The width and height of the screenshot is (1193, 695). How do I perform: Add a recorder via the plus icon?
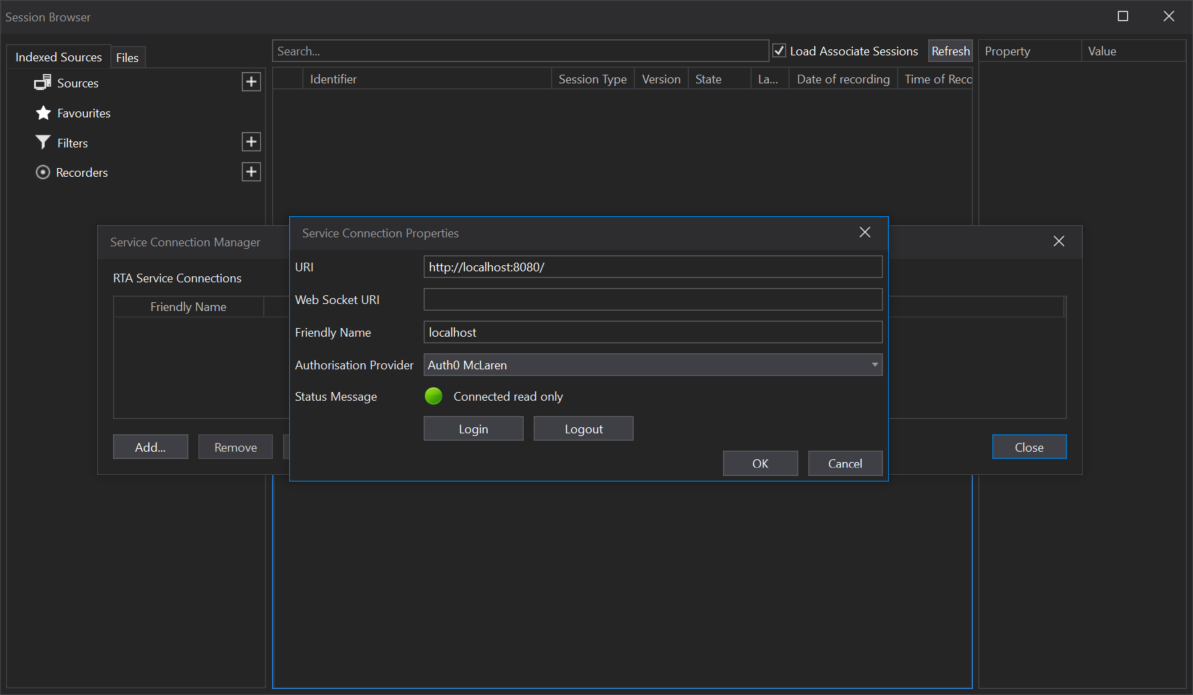pyautogui.click(x=251, y=171)
